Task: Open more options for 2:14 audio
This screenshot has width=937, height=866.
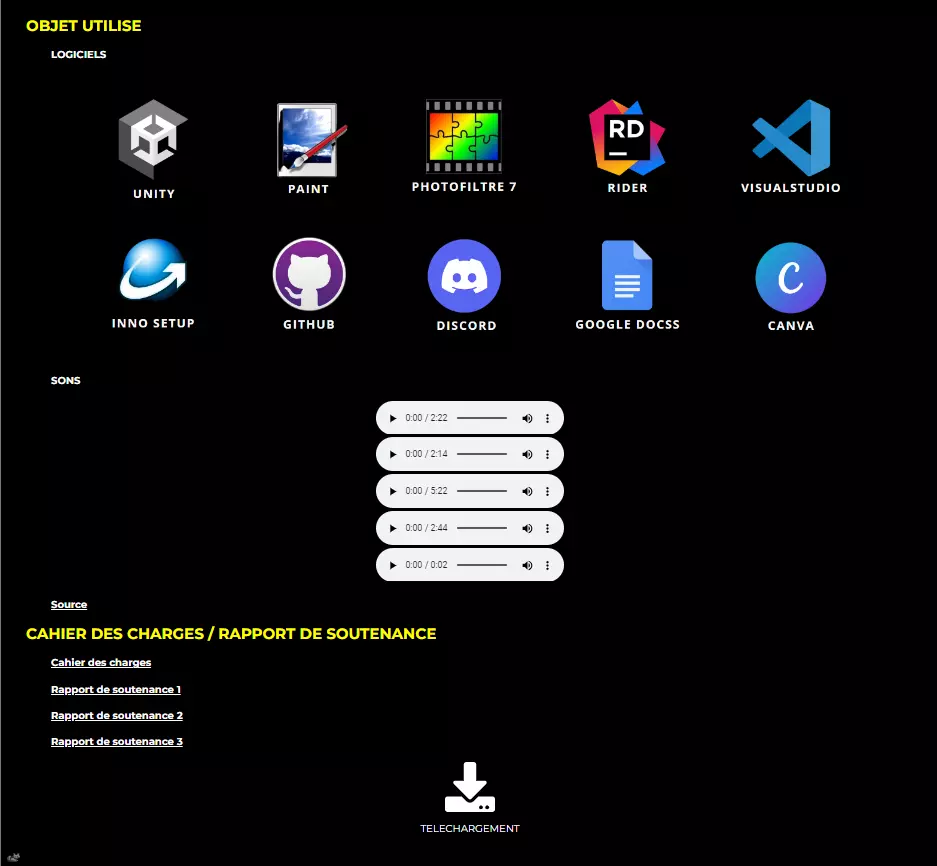Action: (x=547, y=454)
